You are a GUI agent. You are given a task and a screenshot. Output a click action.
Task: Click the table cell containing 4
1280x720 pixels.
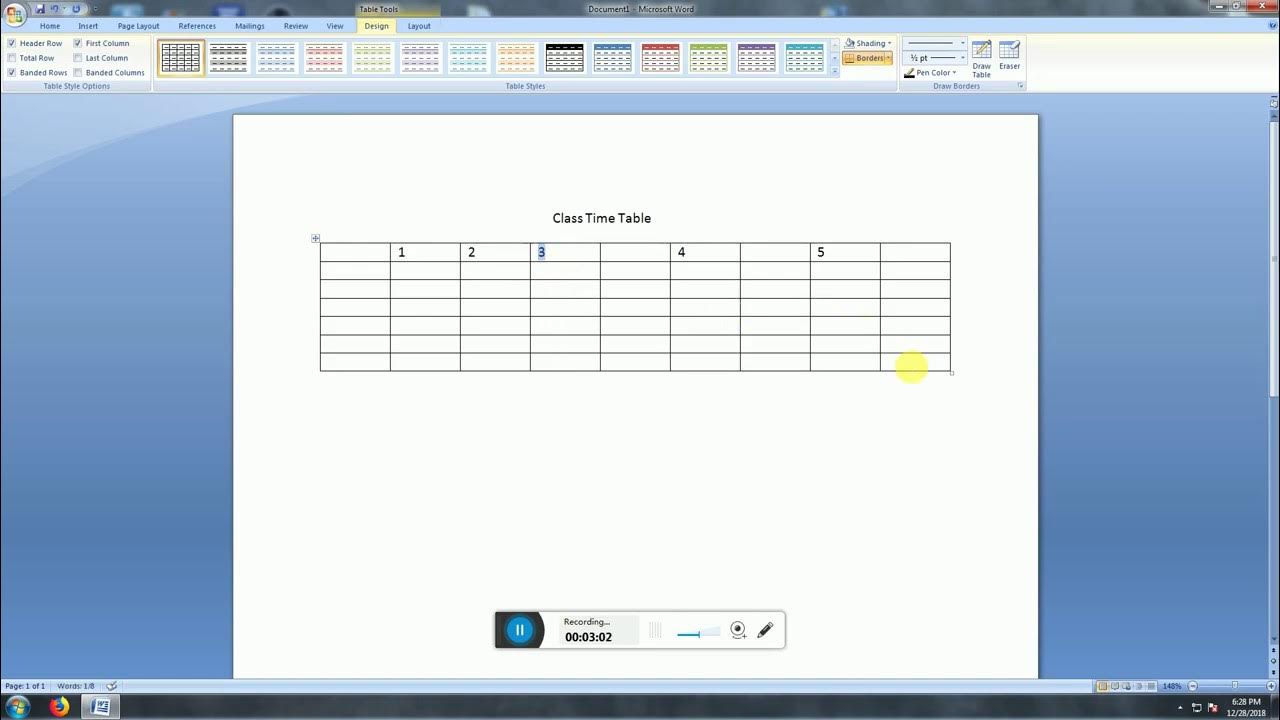[x=705, y=252]
